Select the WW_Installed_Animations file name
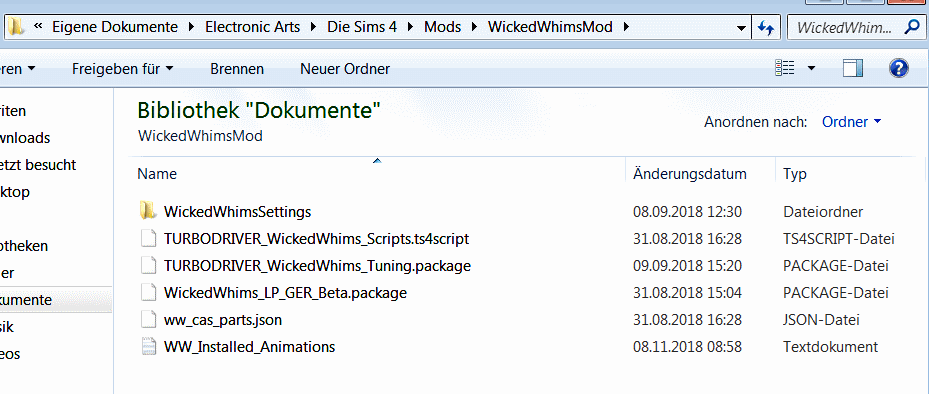The height and width of the screenshot is (394, 929). pos(249,347)
